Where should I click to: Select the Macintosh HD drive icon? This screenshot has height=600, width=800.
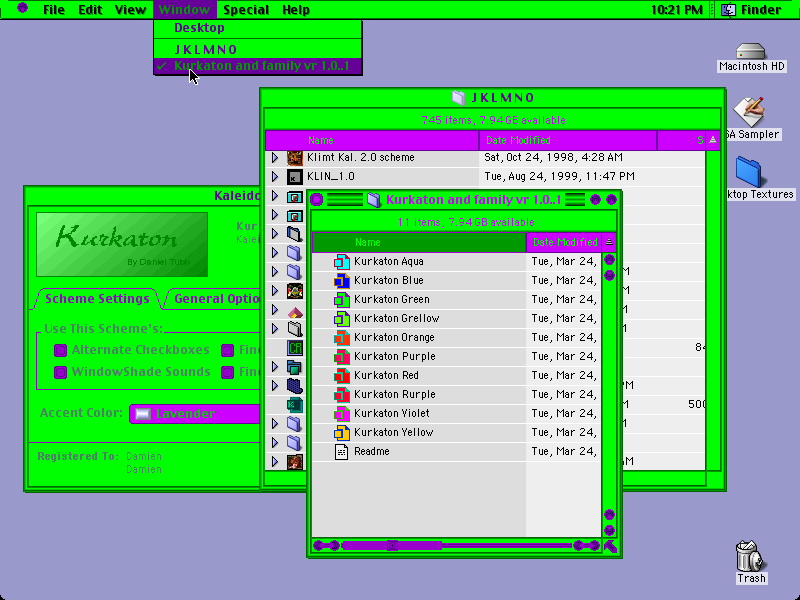pos(751,51)
